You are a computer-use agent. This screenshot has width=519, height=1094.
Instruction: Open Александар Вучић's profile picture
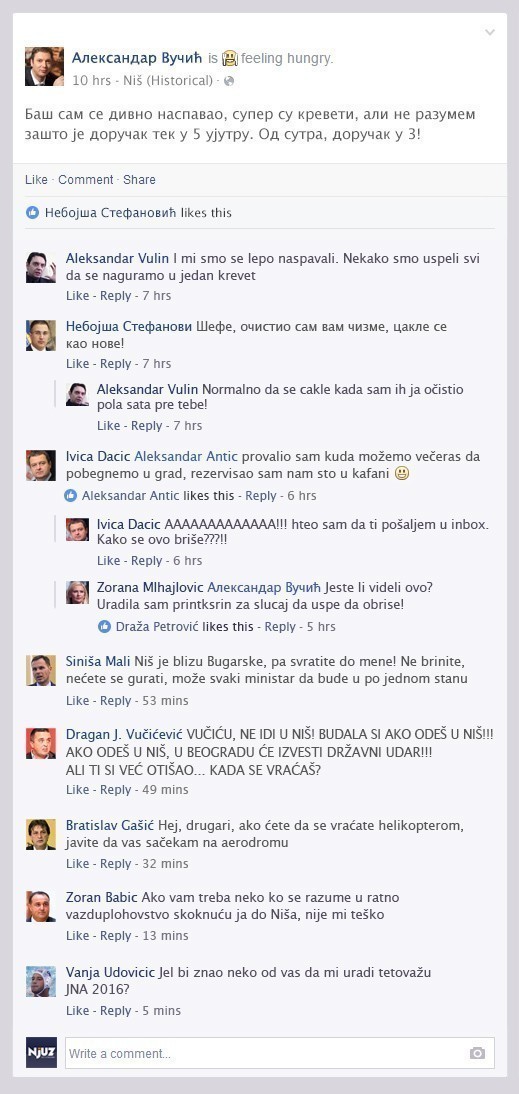44,66
